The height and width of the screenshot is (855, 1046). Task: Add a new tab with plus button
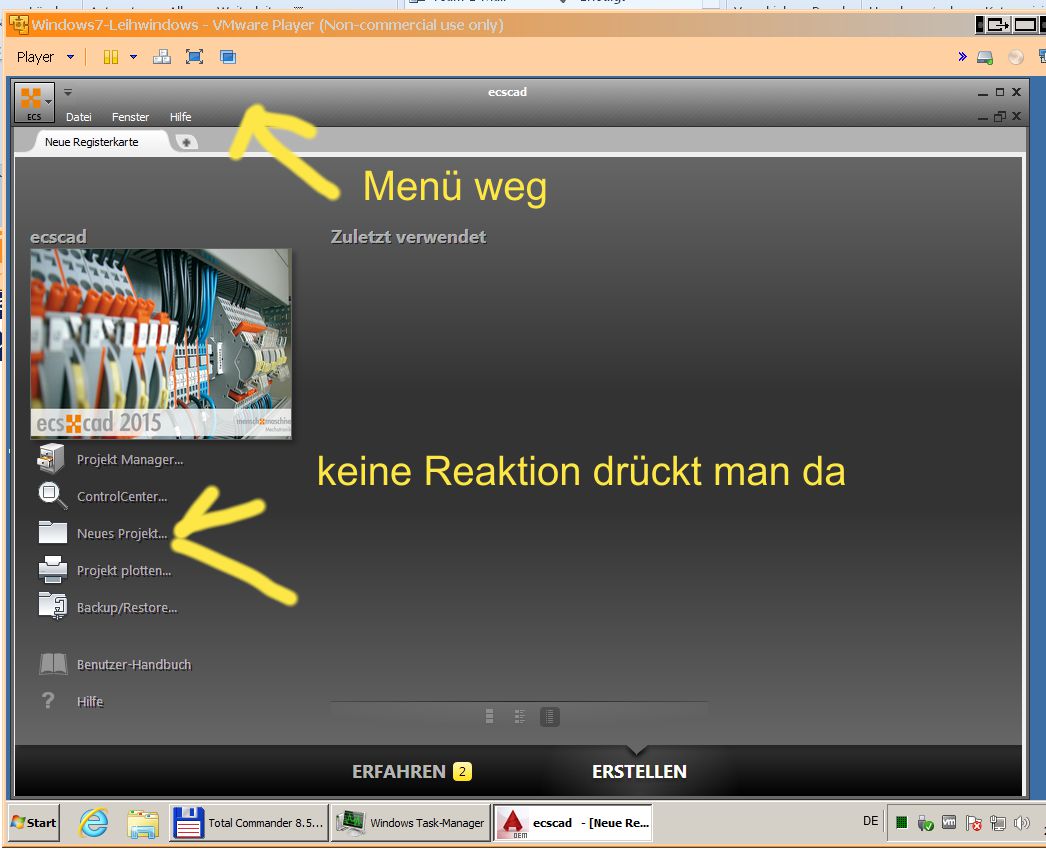186,142
